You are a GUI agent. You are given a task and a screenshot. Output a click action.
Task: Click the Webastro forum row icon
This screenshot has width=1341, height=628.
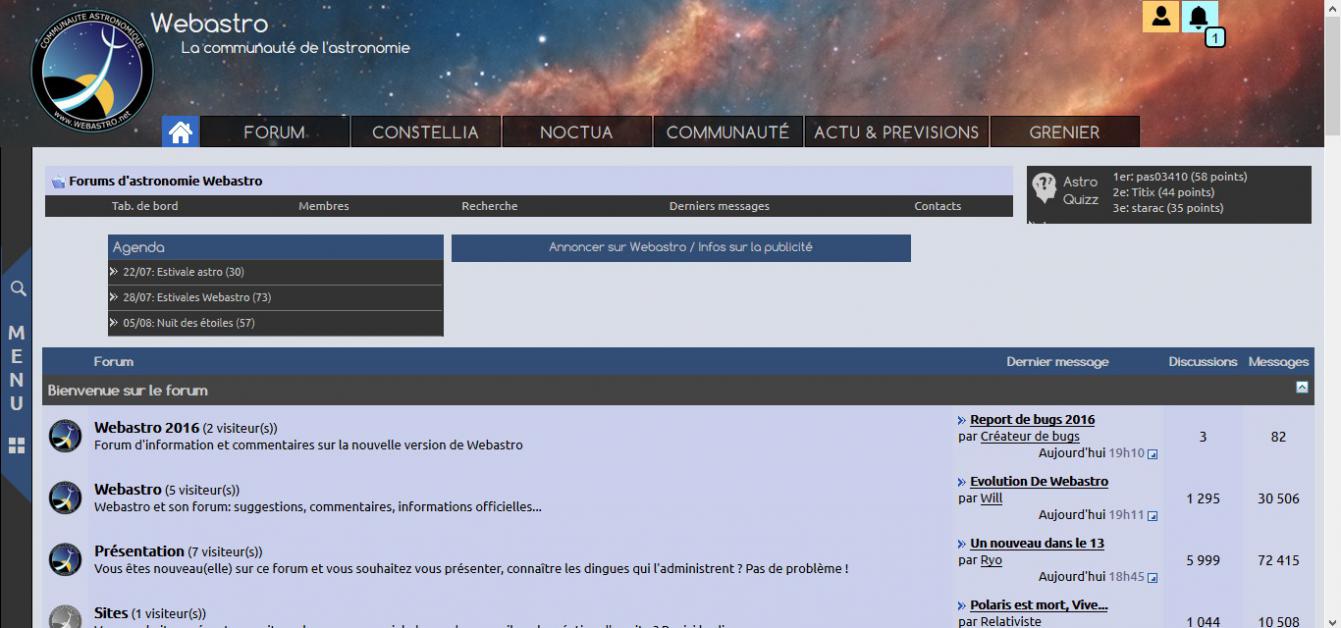coord(65,498)
